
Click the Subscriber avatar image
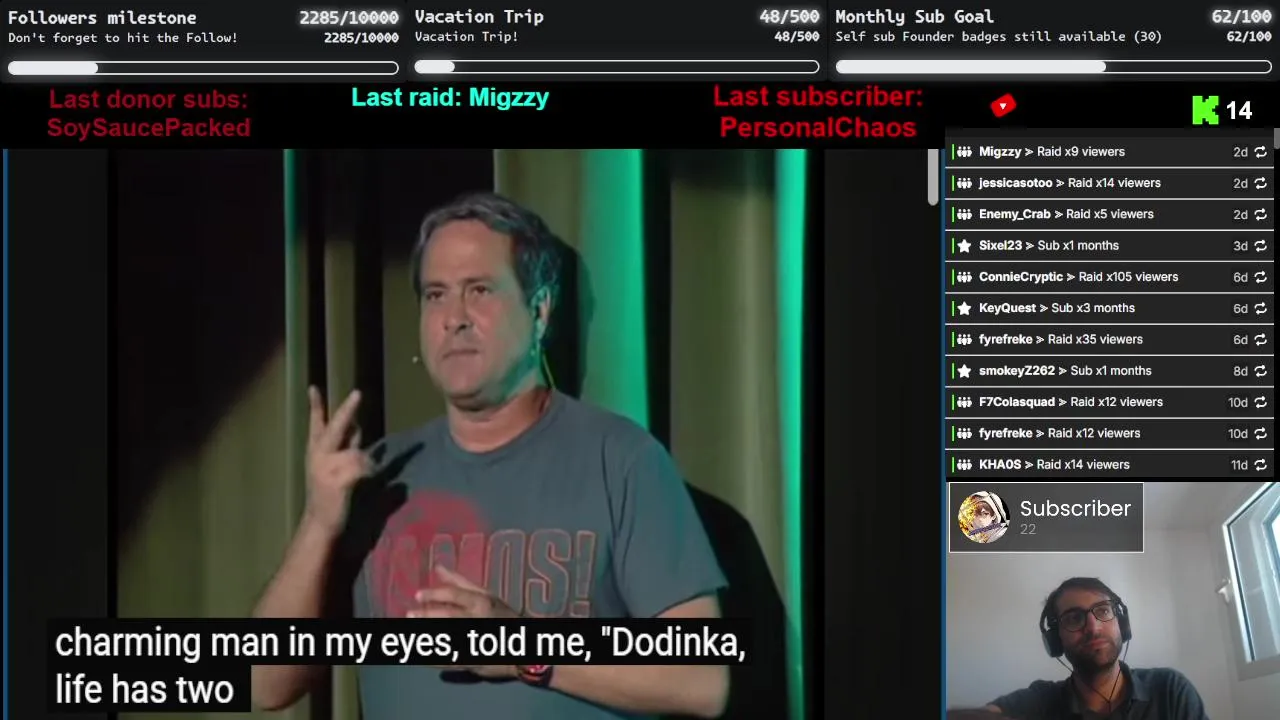[x=983, y=517]
